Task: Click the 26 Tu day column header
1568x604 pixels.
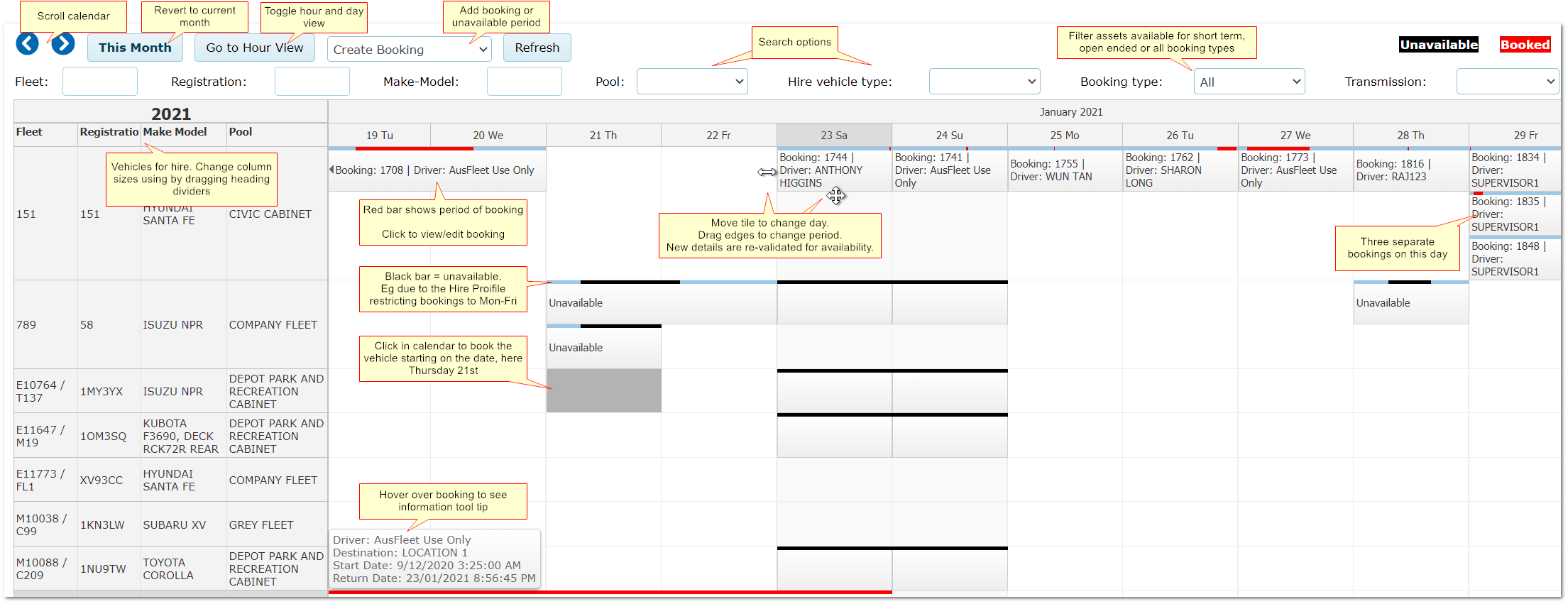Action: tap(1180, 135)
